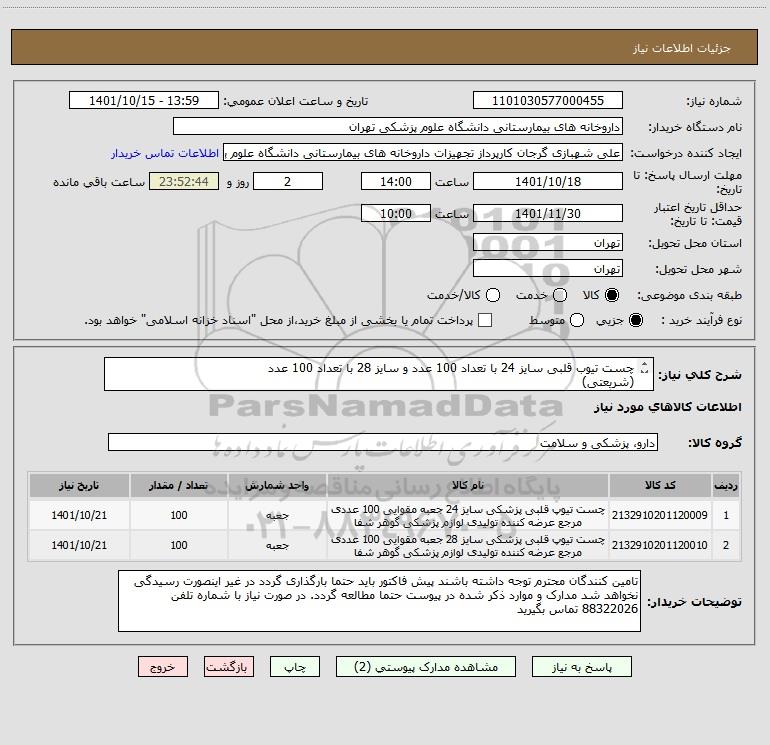This screenshot has width=770, height=745.
Task: Click the ردیف column header
Action: coord(726,486)
